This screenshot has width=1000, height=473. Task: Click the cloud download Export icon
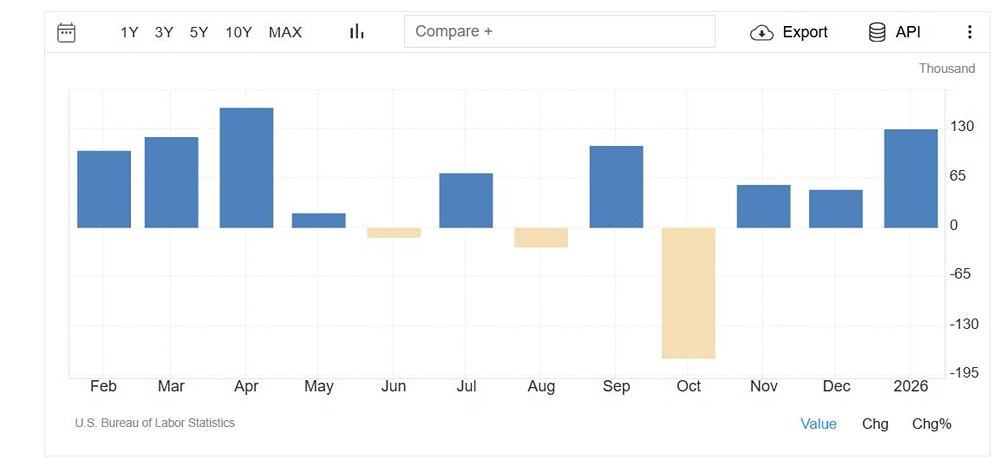tap(762, 32)
